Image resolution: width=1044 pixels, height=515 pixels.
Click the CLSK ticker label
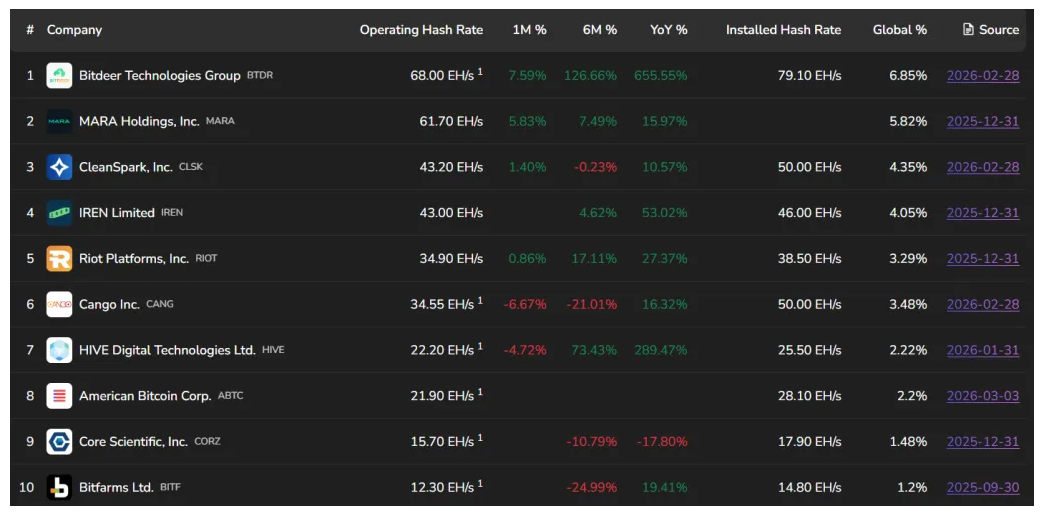(191, 167)
